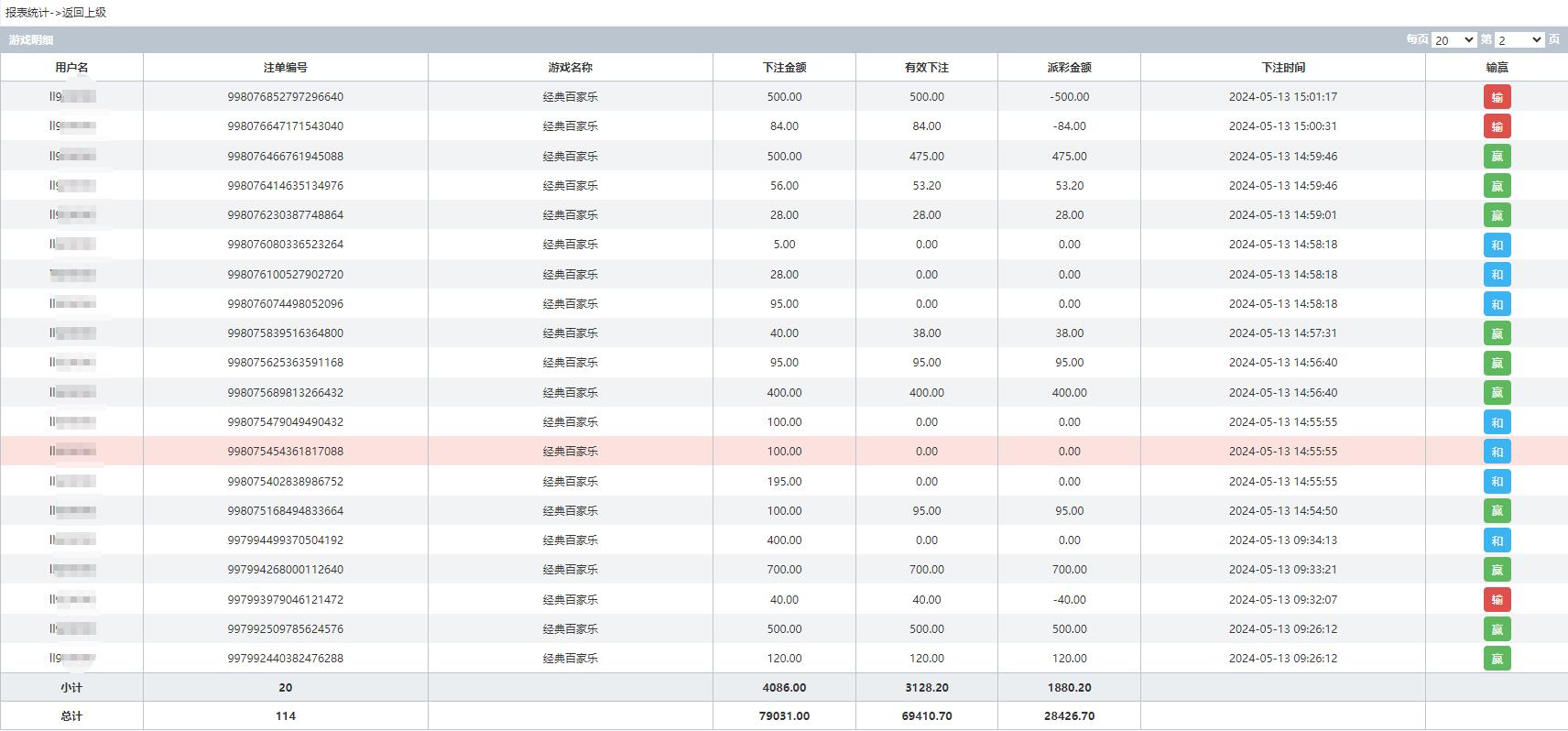Viewport: 1568px width, 731px height.
Task: Select order number 998076647171543040
Action: point(286,126)
